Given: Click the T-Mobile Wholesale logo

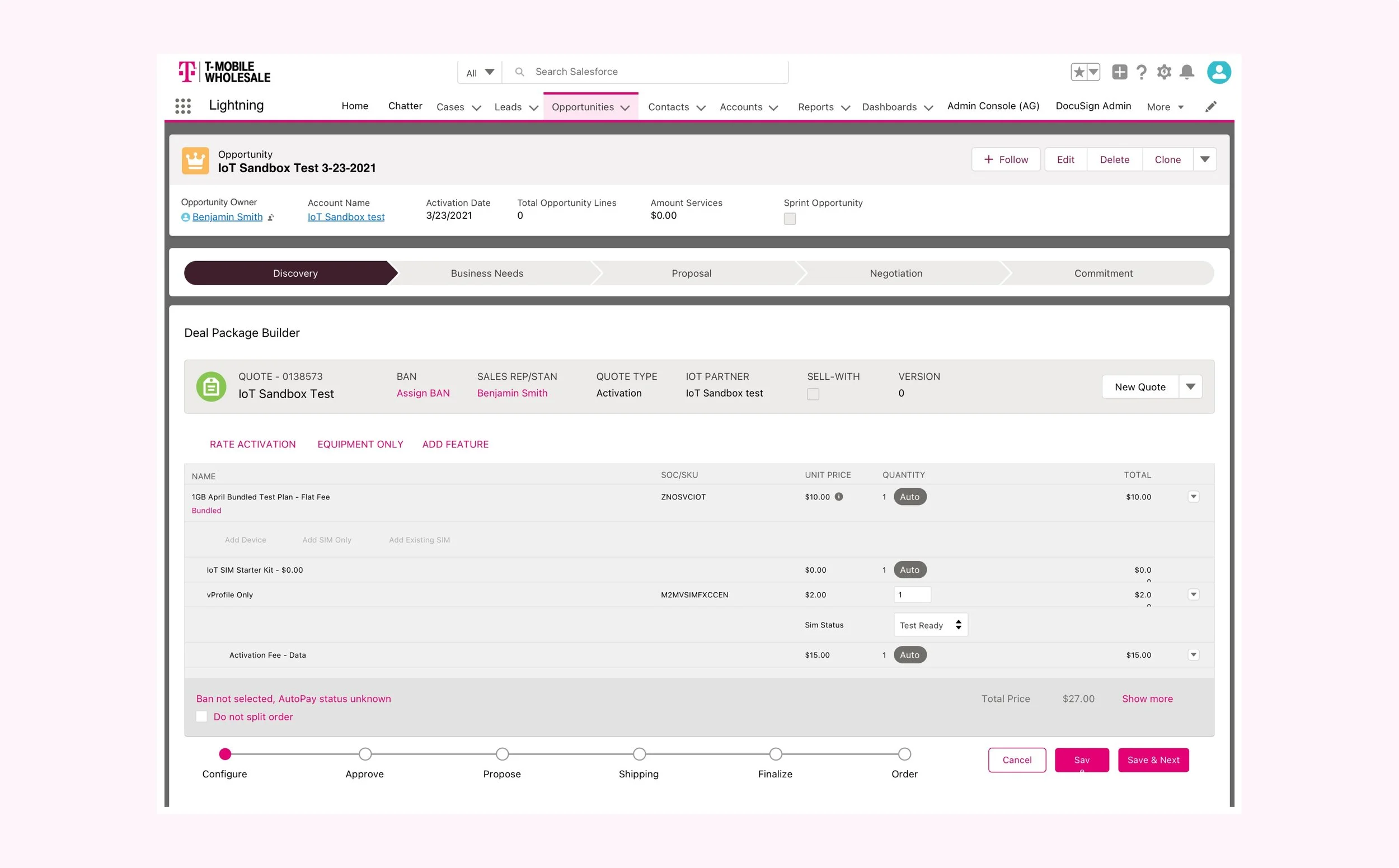Looking at the screenshot, I should tap(224, 72).
